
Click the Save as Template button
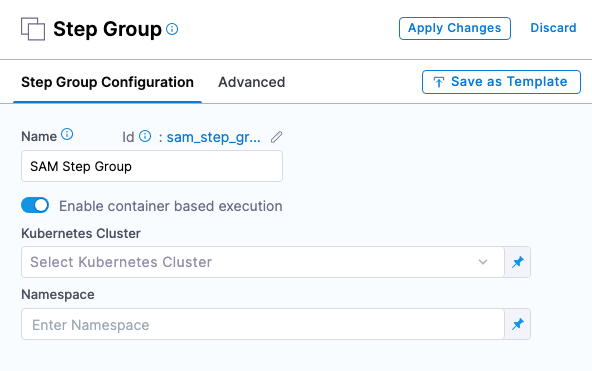(x=501, y=82)
